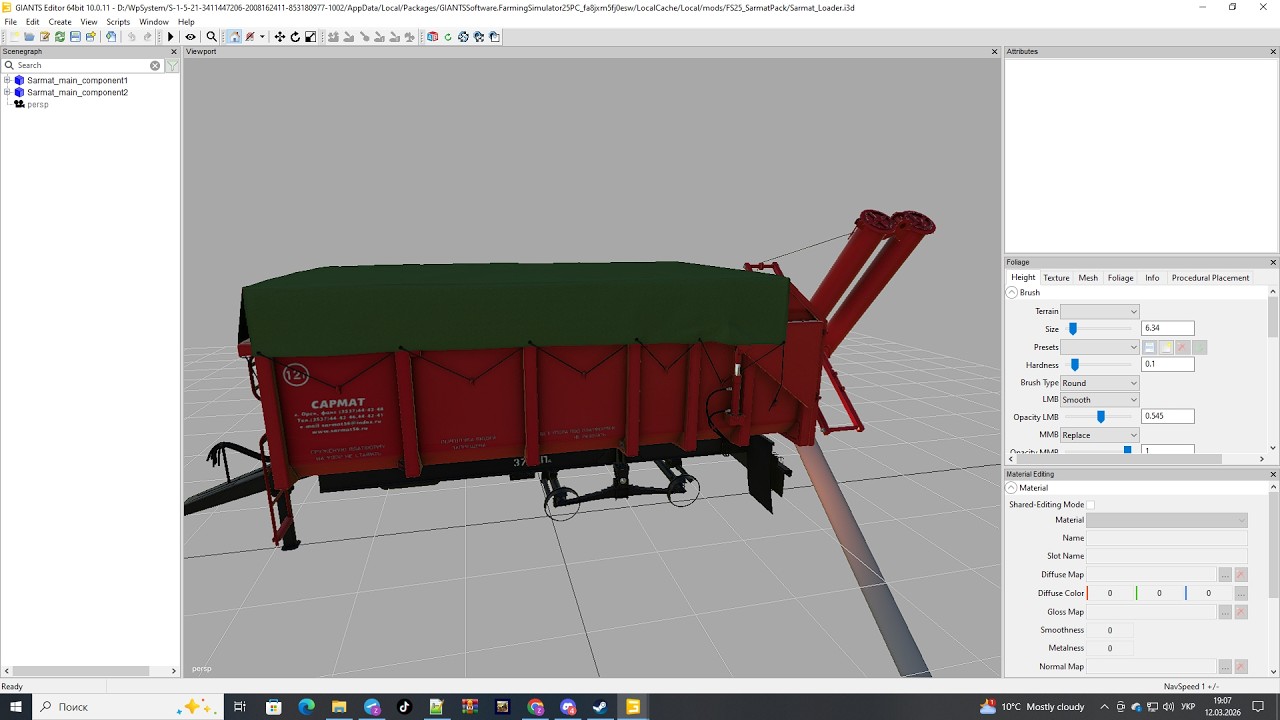
Task: Select Sarmat_main_component1 in the scenegraph
Action: pos(77,80)
